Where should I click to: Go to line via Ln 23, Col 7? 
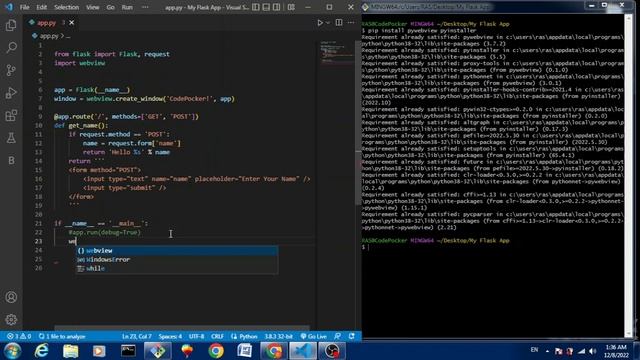click(x=137, y=336)
